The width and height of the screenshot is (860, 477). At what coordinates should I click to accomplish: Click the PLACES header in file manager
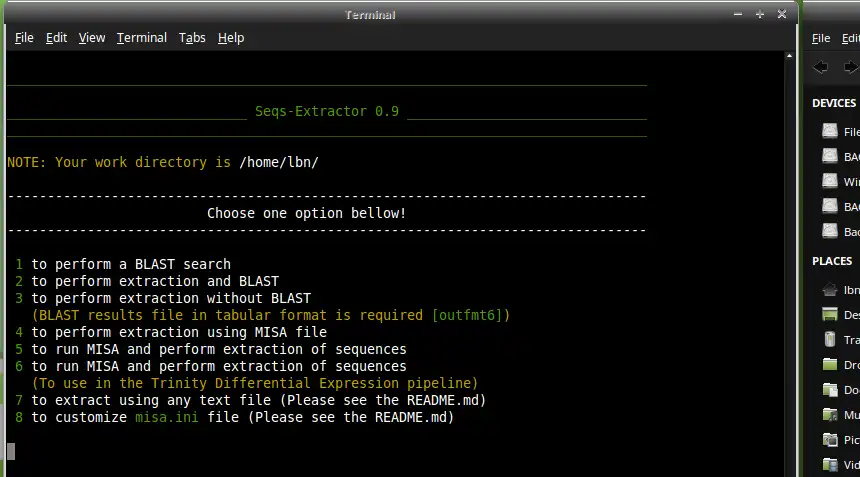pos(832,261)
